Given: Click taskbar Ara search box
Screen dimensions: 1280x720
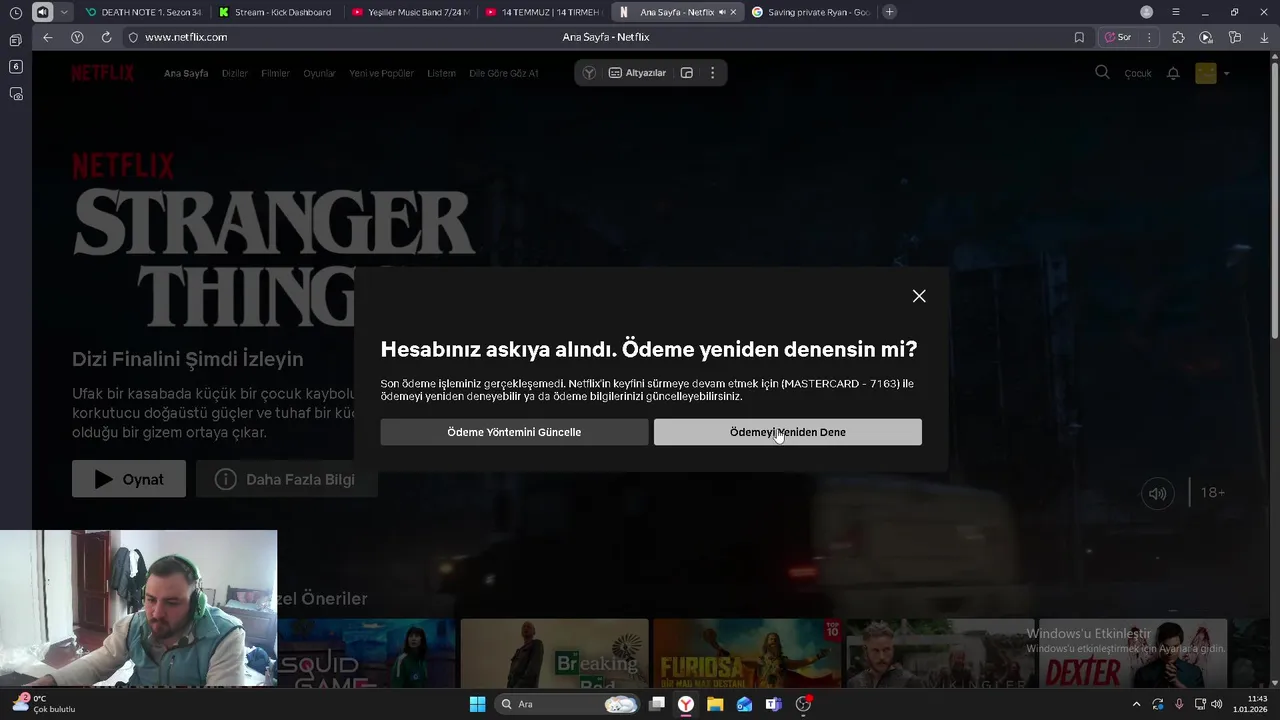Looking at the screenshot, I should 567,704.
